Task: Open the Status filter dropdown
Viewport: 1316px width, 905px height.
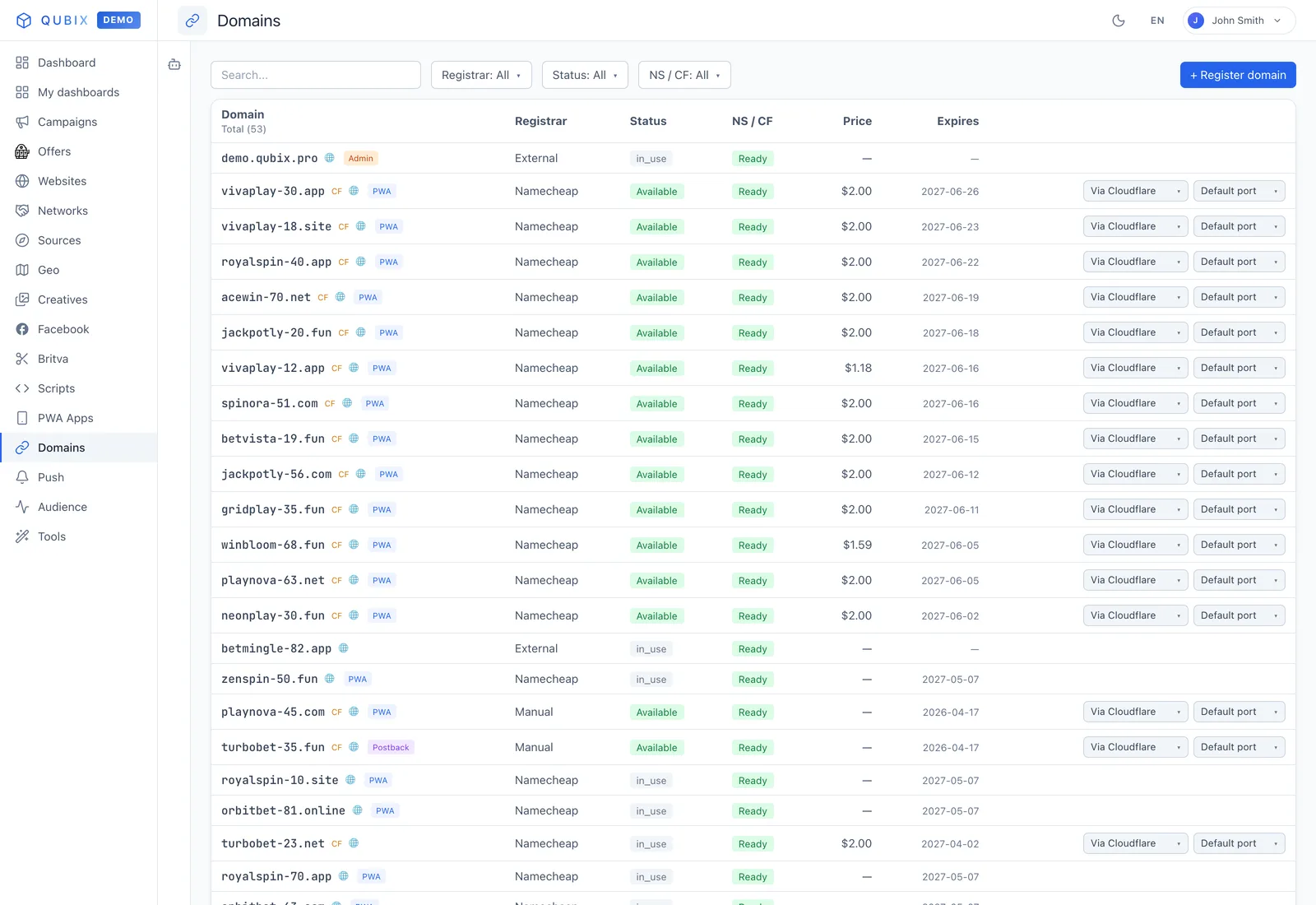Action: [585, 75]
